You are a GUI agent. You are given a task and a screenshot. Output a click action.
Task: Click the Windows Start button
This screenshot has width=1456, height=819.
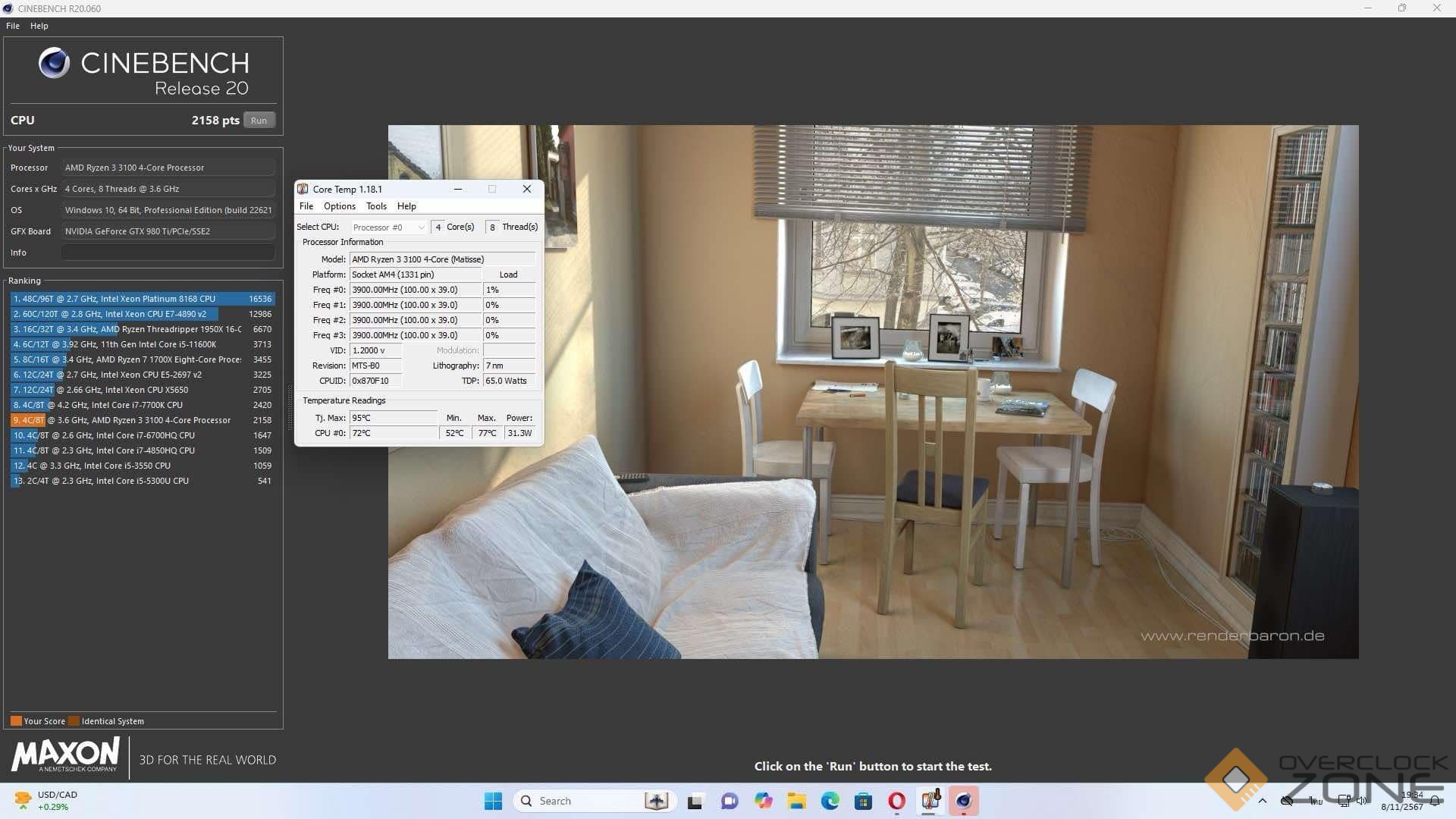click(493, 801)
